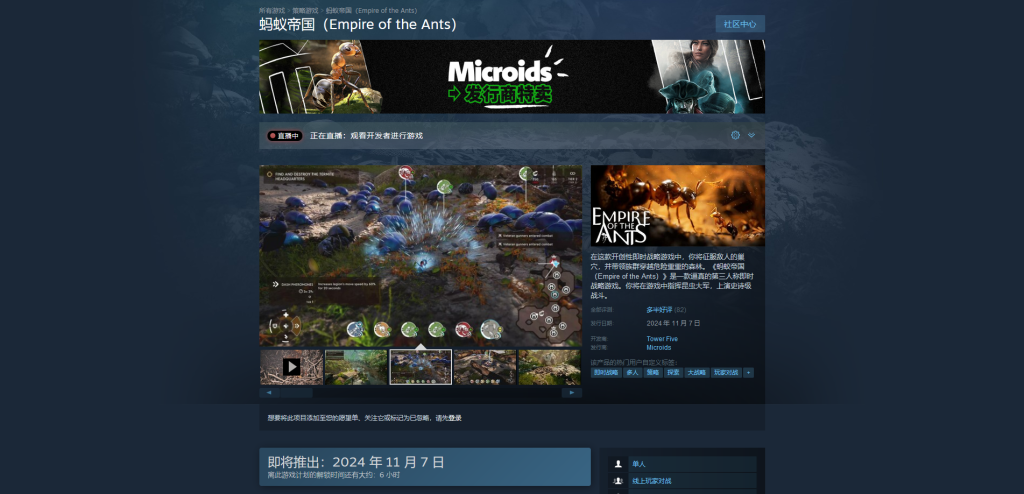Image resolution: width=1024 pixels, height=494 pixels.
Task: Open the large beetle battle screenshot
Action: click(x=421, y=255)
